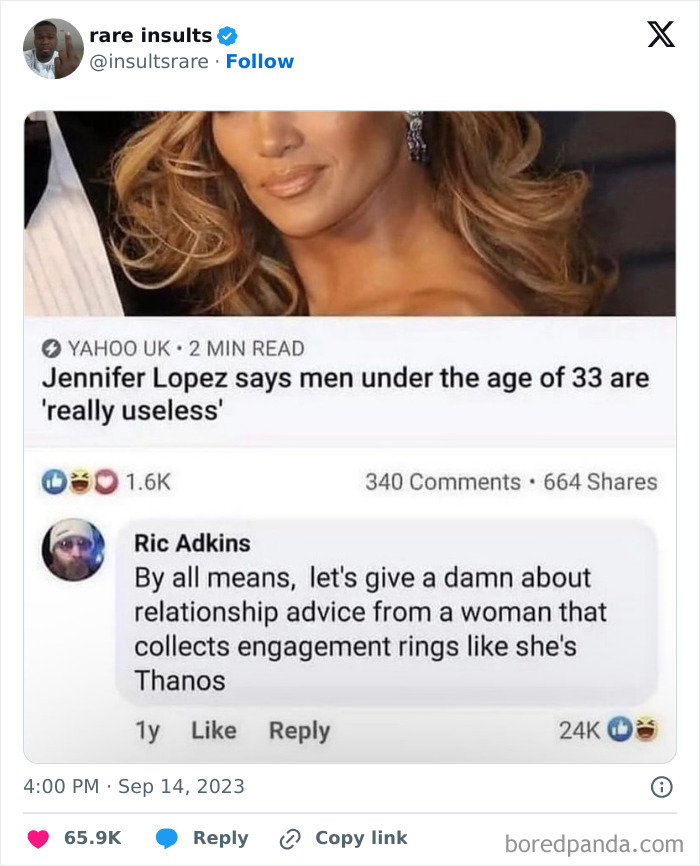Open the Jennifer Lopez article headline

(345, 394)
